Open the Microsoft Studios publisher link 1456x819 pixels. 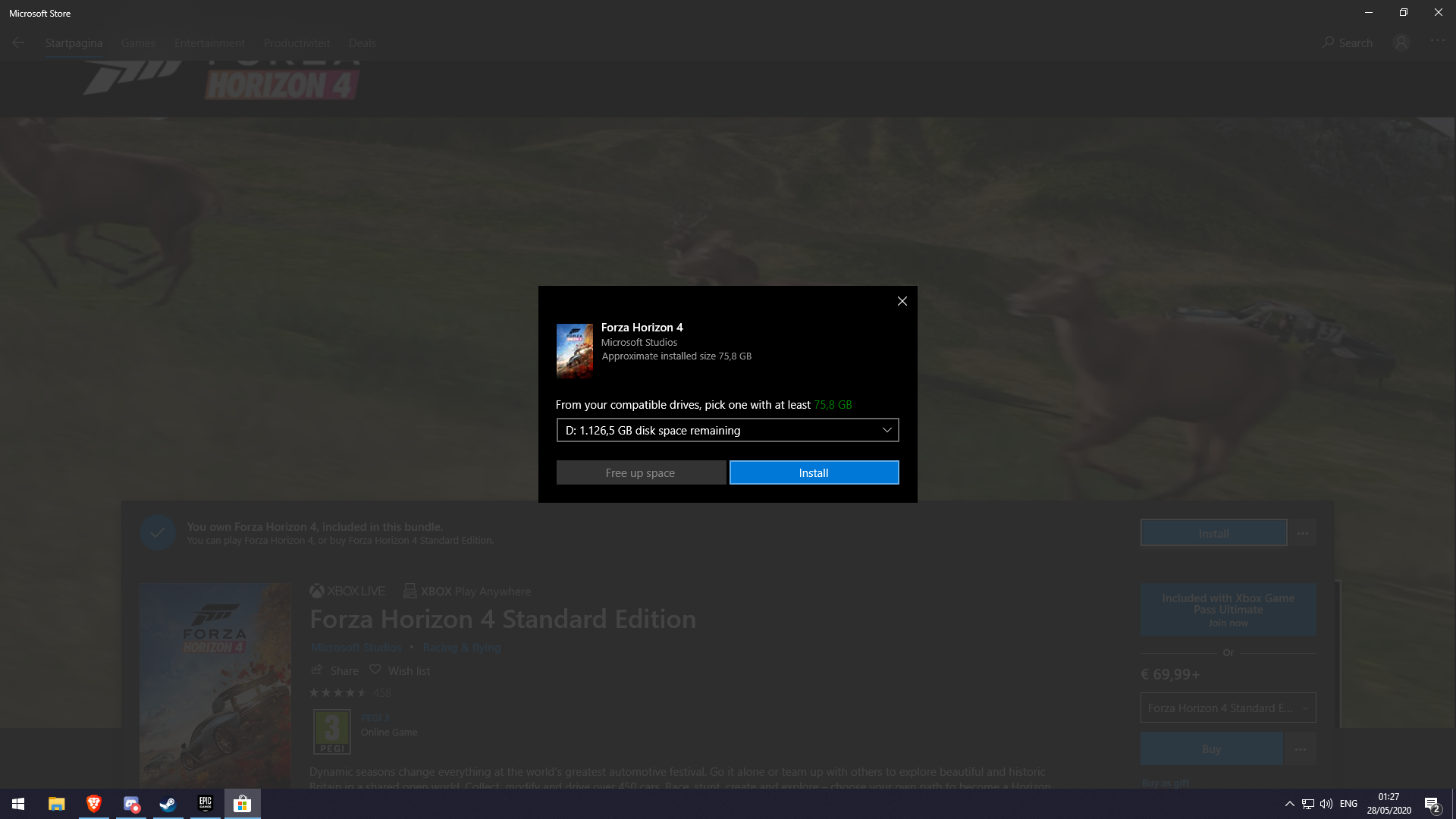pyautogui.click(x=356, y=648)
